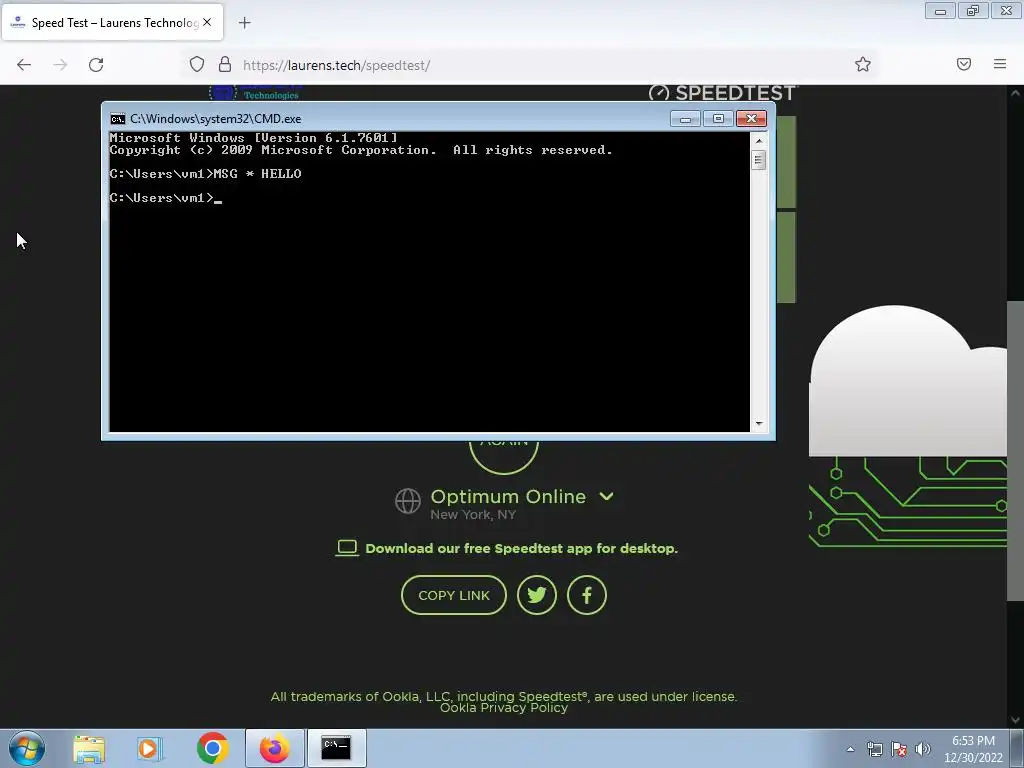Click the CMD.exe title bar icon

[118, 119]
